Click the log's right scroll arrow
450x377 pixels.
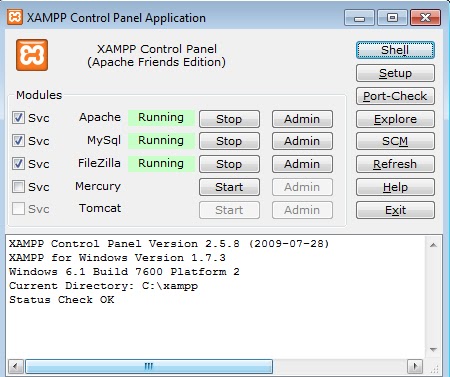click(x=415, y=366)
